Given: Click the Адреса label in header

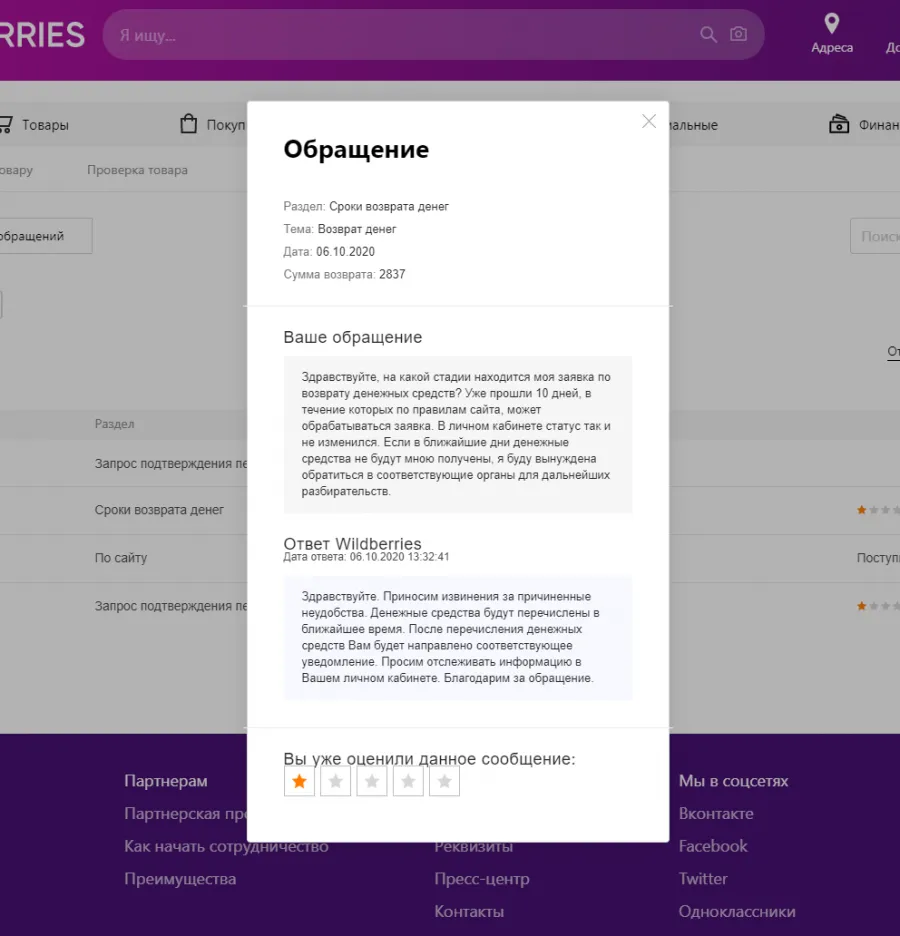Looking at the screenshot, I should coord(832,48).
